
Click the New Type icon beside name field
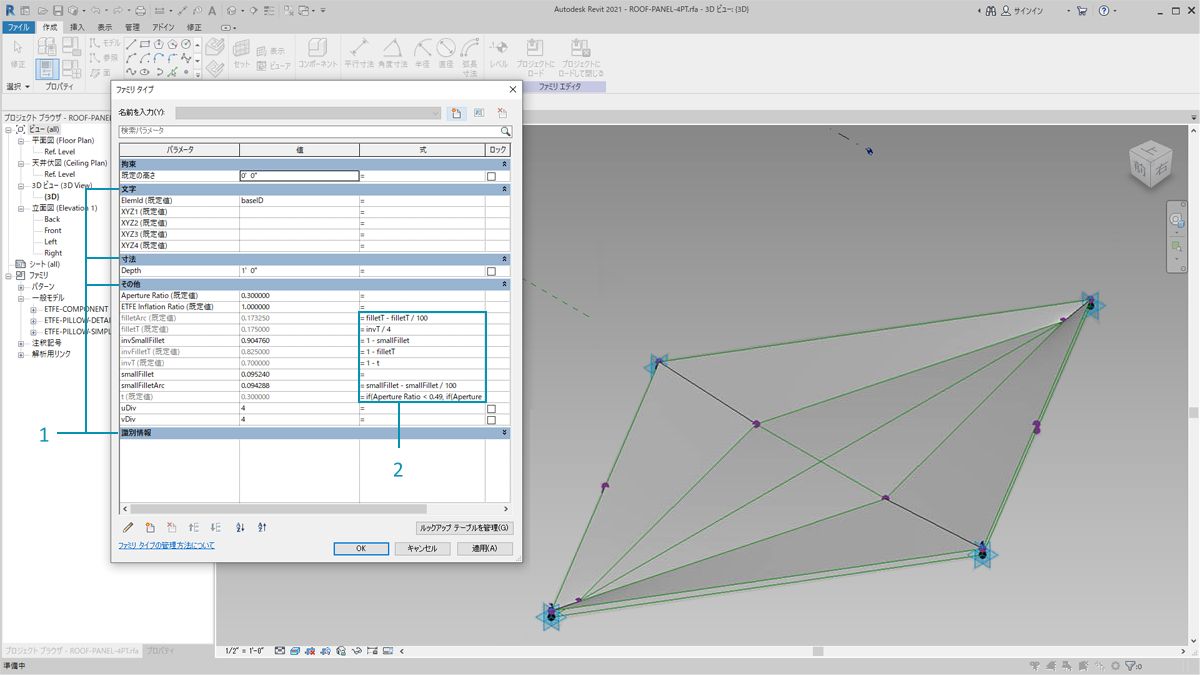(456, 113)
